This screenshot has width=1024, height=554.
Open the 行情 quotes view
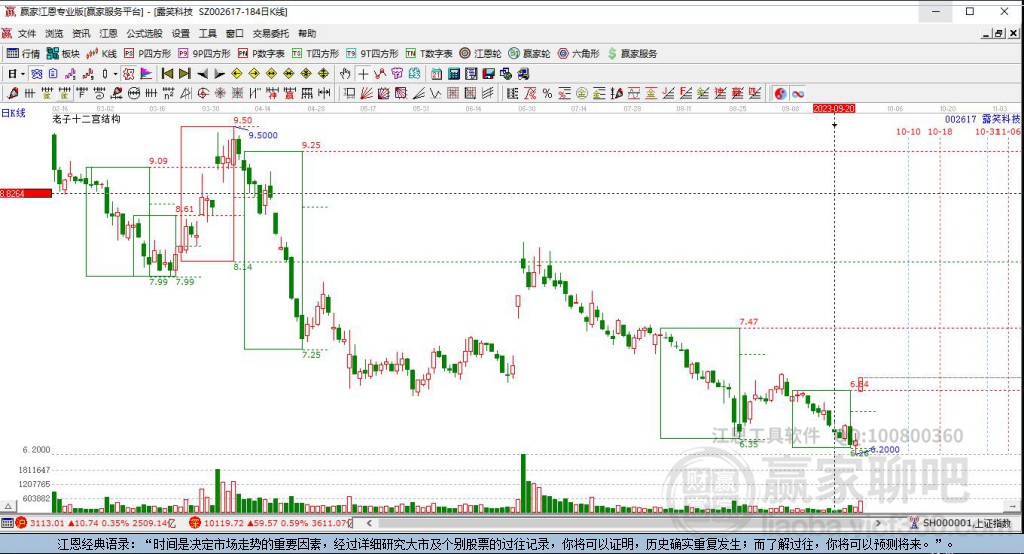tap(23, 54)
